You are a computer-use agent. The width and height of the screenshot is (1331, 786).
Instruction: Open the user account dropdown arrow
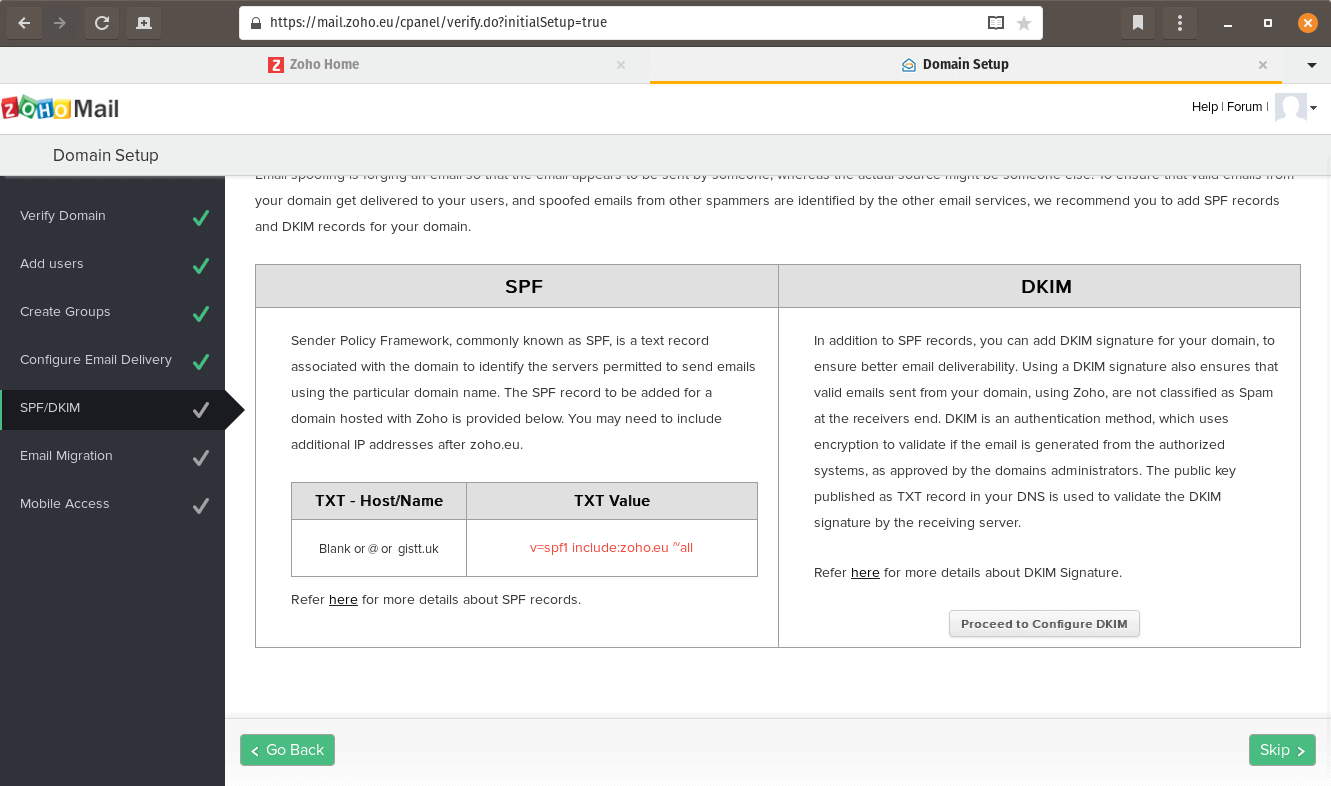(x=1314, y=107)
